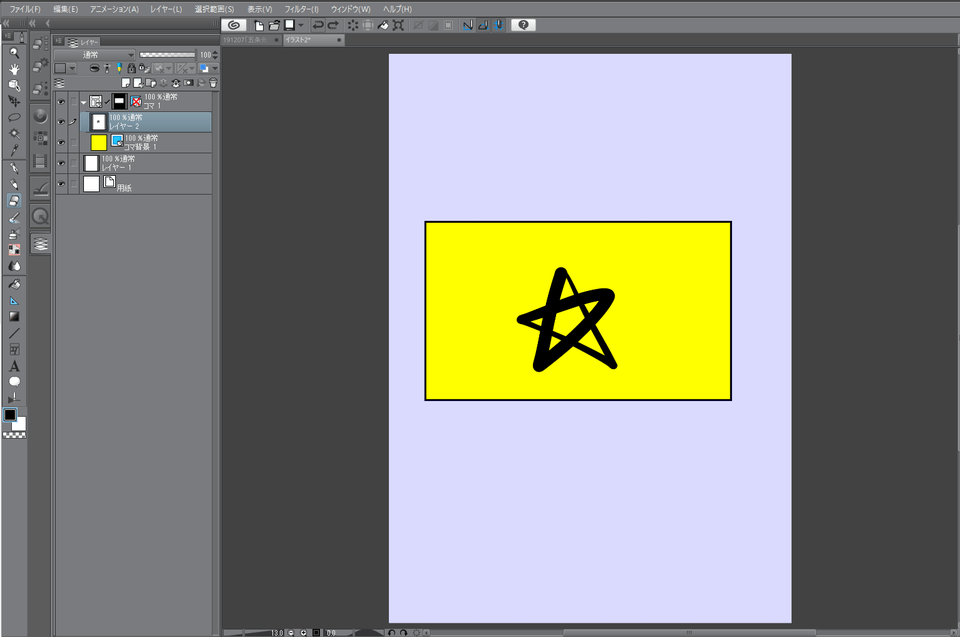This screenshot has width=960, height=637.
Task: Click the new raster layer button
Action: tap(126, 83)
